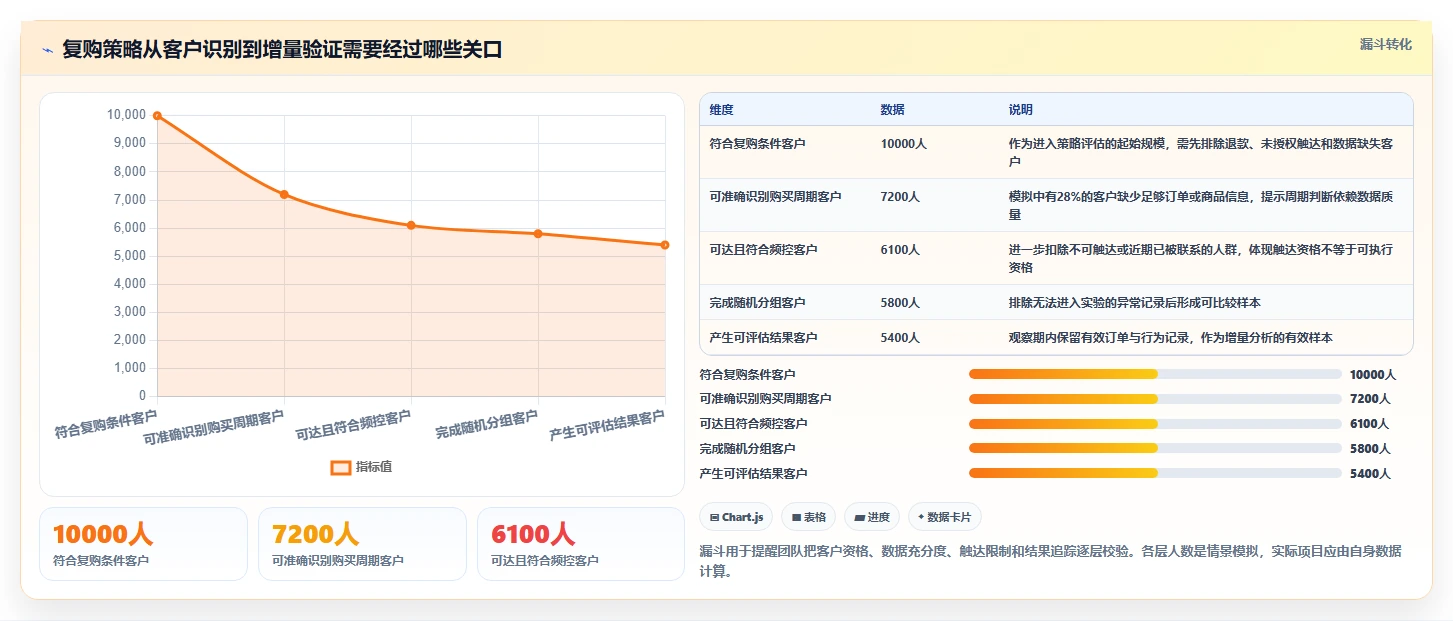
Task: Click the 10000人 value beside progress bar
Action: pyautogui.click(x=1373, y=375)
